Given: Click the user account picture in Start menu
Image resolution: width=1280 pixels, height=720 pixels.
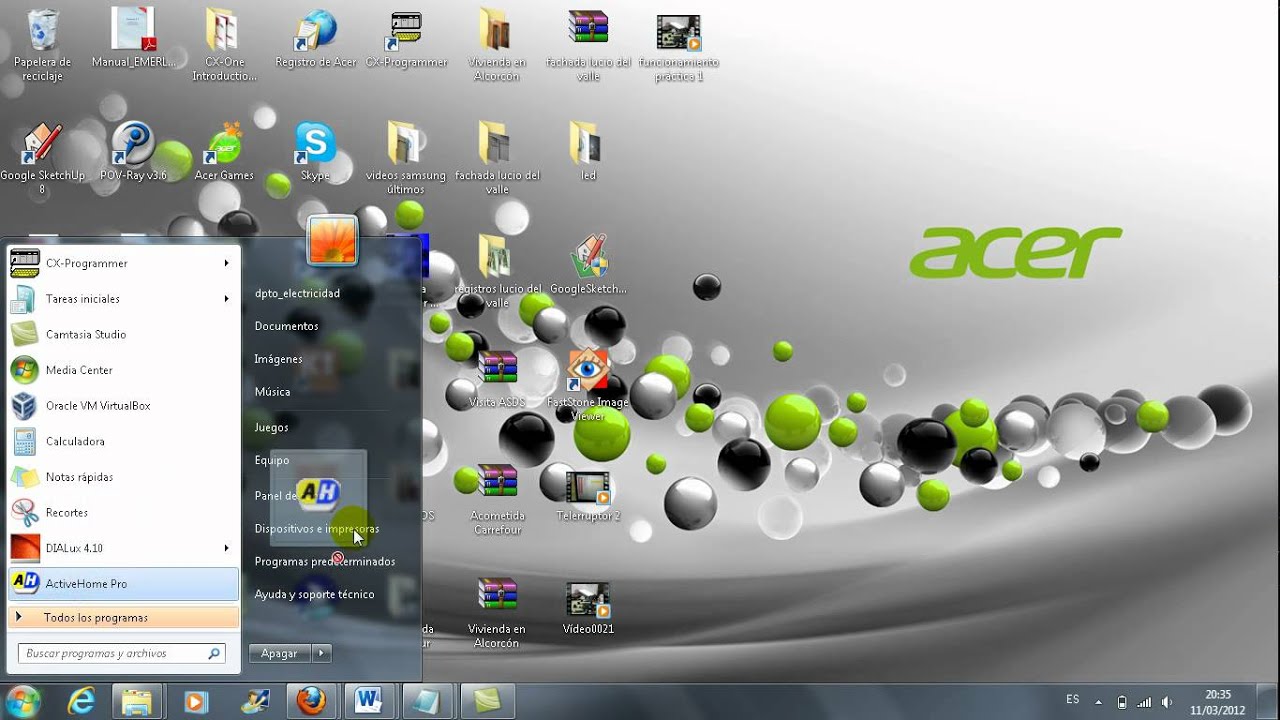Looking at the screenshot, I should click(333, 240).
